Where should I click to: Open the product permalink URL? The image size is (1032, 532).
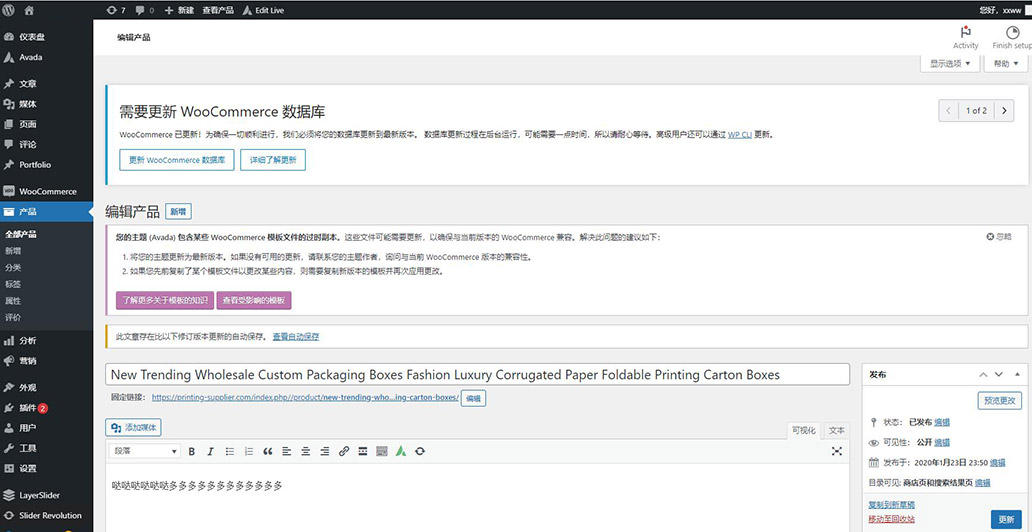click(305, 398)
